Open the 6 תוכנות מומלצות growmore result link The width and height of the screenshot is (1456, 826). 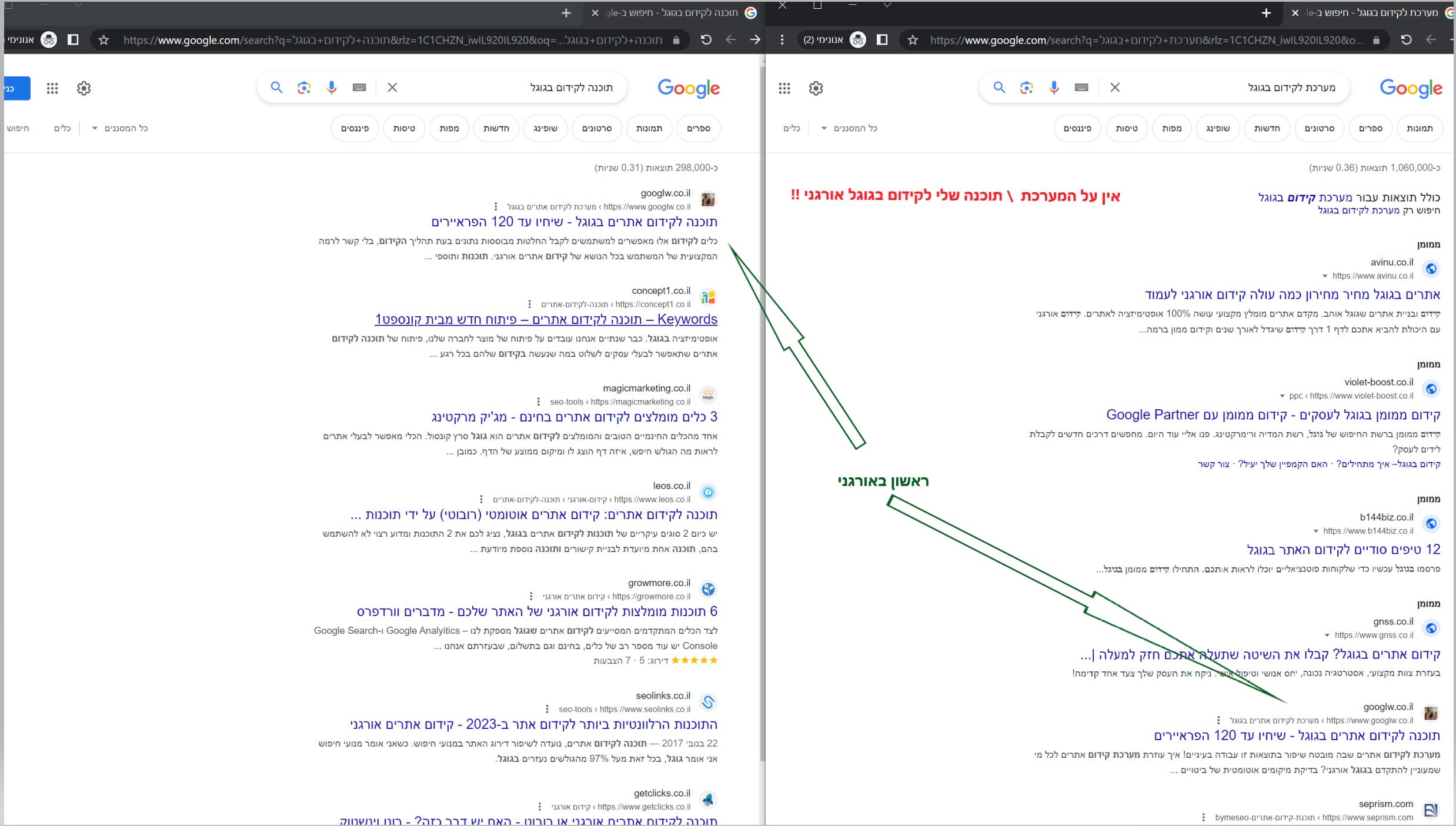click(537, 611)
